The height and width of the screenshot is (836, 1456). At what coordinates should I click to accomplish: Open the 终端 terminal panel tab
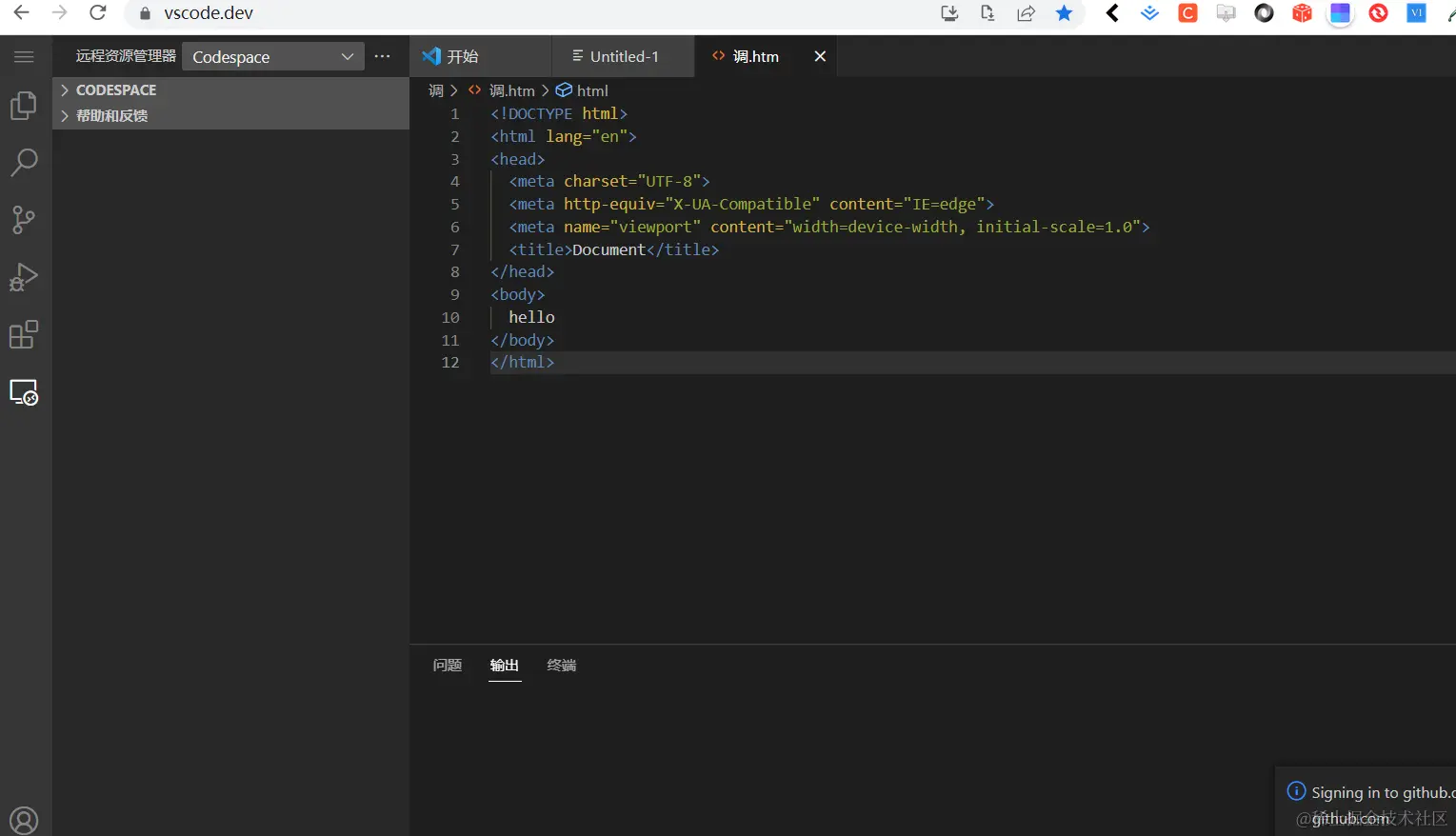[561, 665]
